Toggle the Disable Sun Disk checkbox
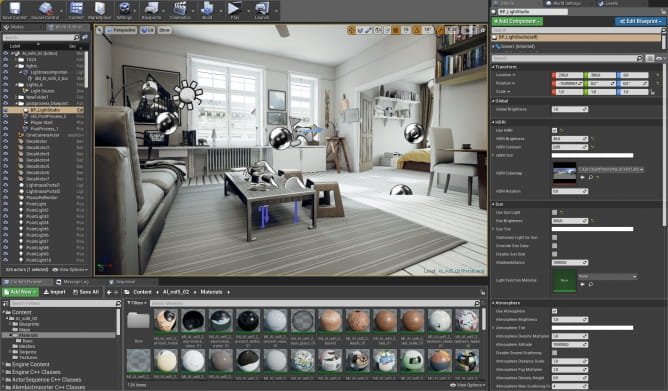The height and width of the screenshot is (391, 668). (x=554, y=254)
